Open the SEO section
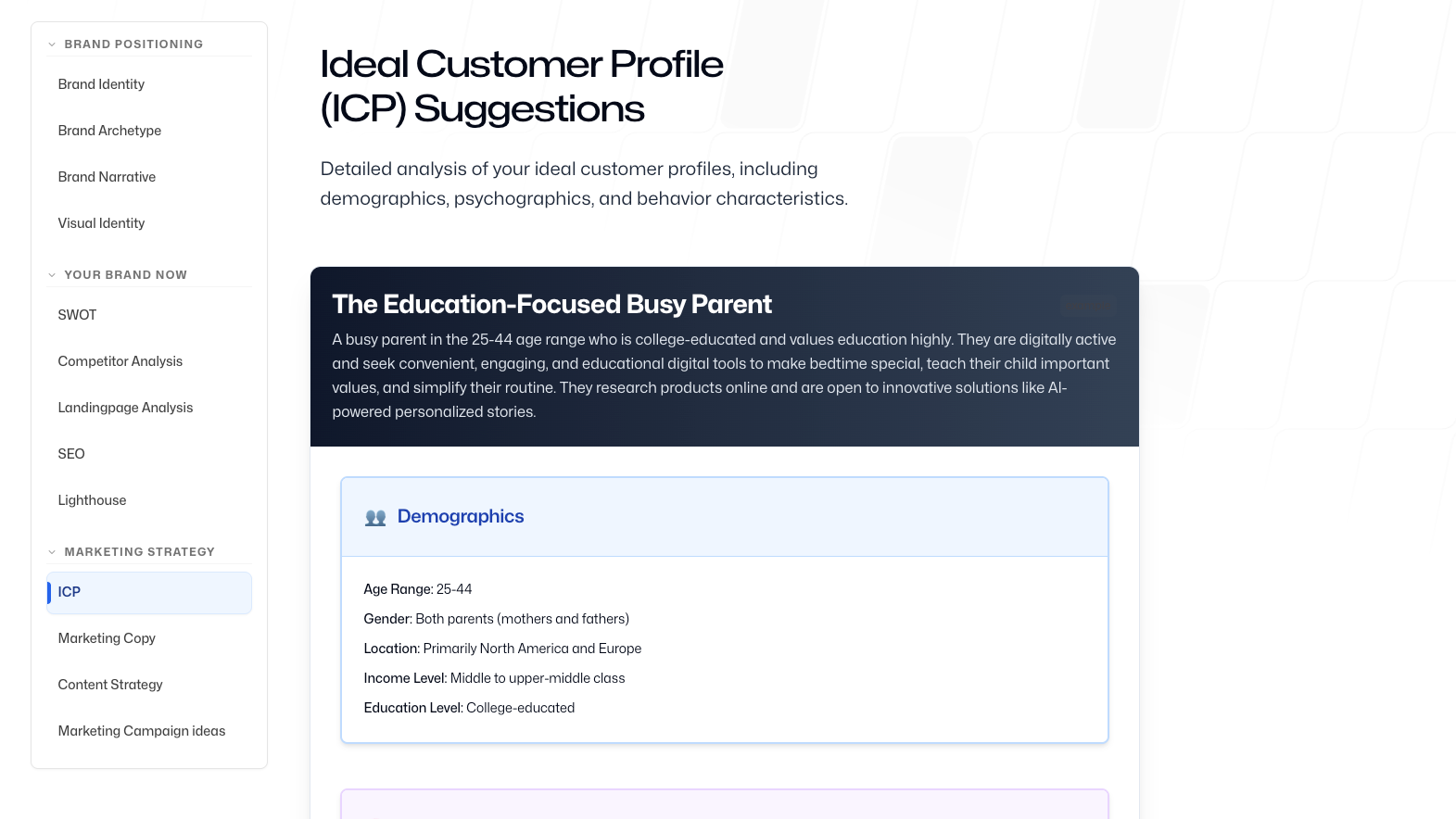Image resolution: width=1456 pixels, height=819 pixels. (x=71, y=454)
